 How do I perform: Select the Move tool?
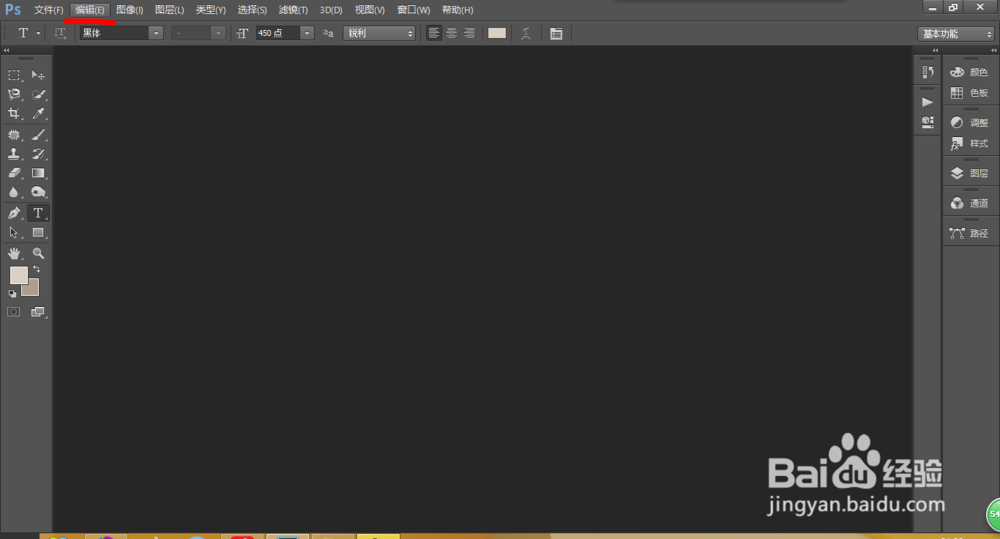click(x=38, y=75)
